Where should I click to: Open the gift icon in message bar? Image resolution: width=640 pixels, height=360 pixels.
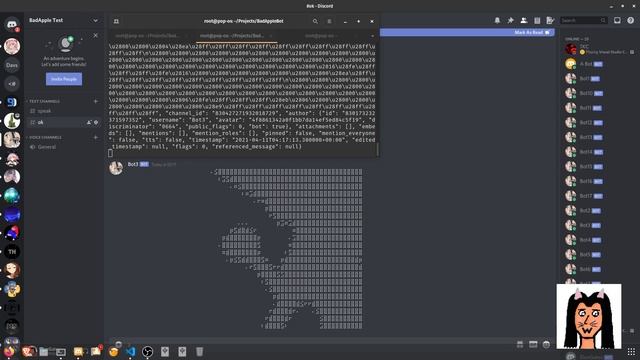click(x=520, y=344)
